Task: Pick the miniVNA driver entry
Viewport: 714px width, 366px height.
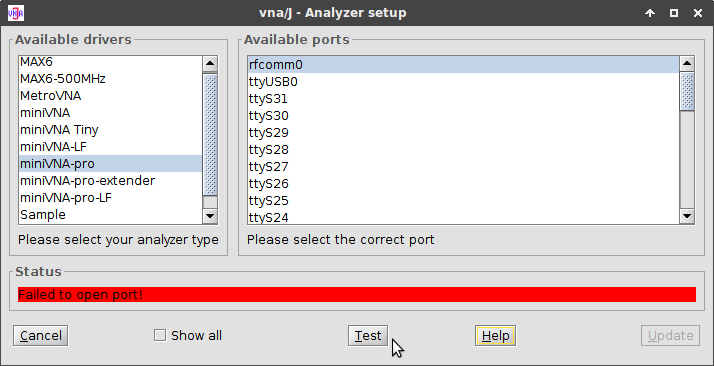Action: [110, 112]
